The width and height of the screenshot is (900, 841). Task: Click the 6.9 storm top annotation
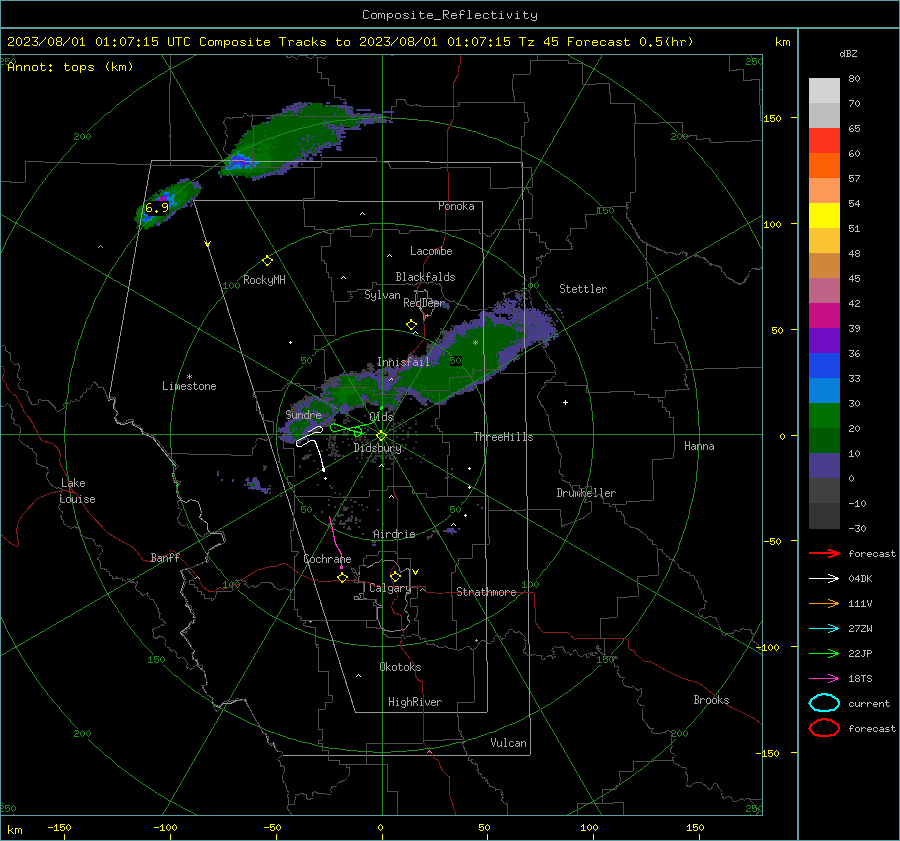157,208
